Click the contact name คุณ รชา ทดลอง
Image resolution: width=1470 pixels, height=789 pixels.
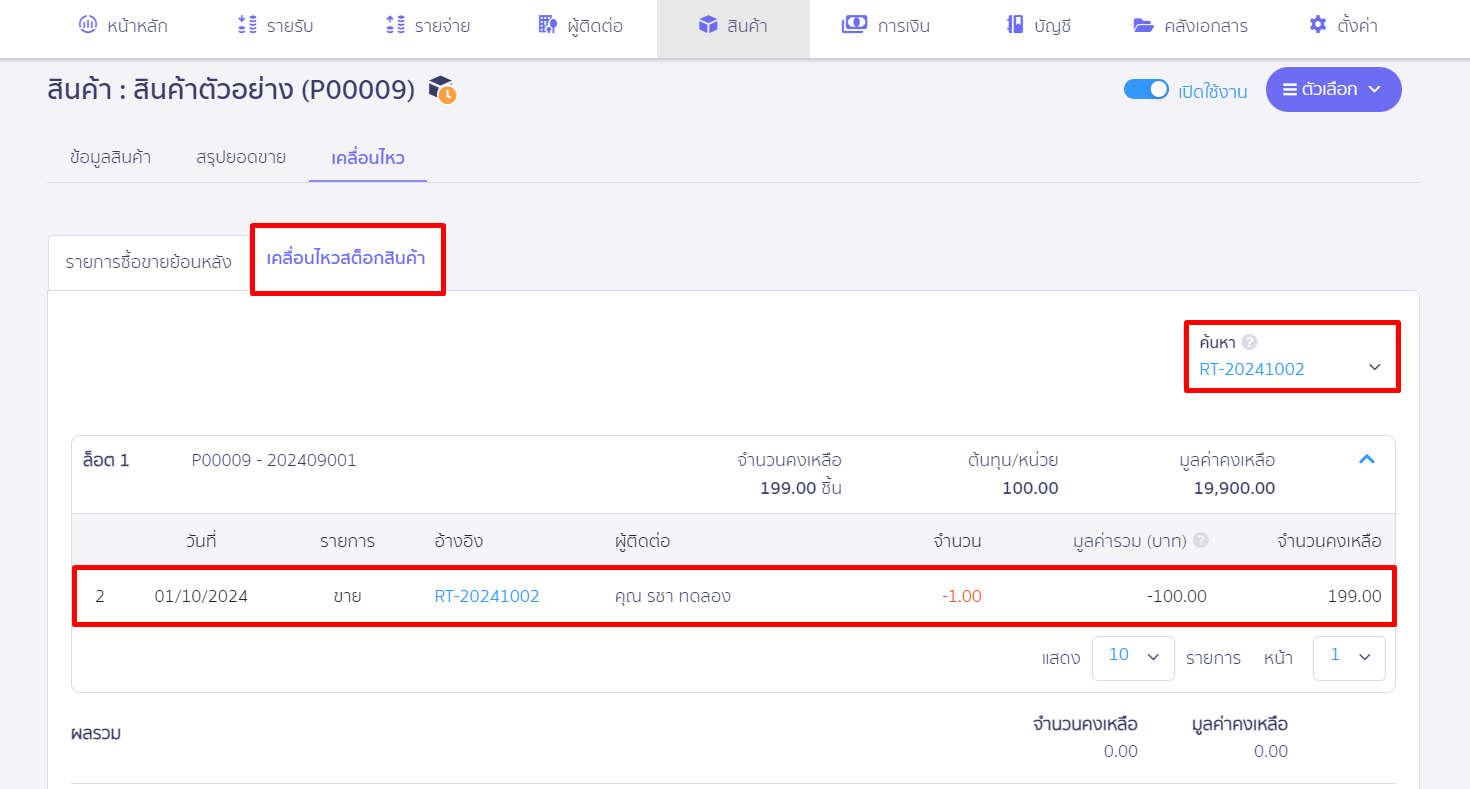point(673,596)
